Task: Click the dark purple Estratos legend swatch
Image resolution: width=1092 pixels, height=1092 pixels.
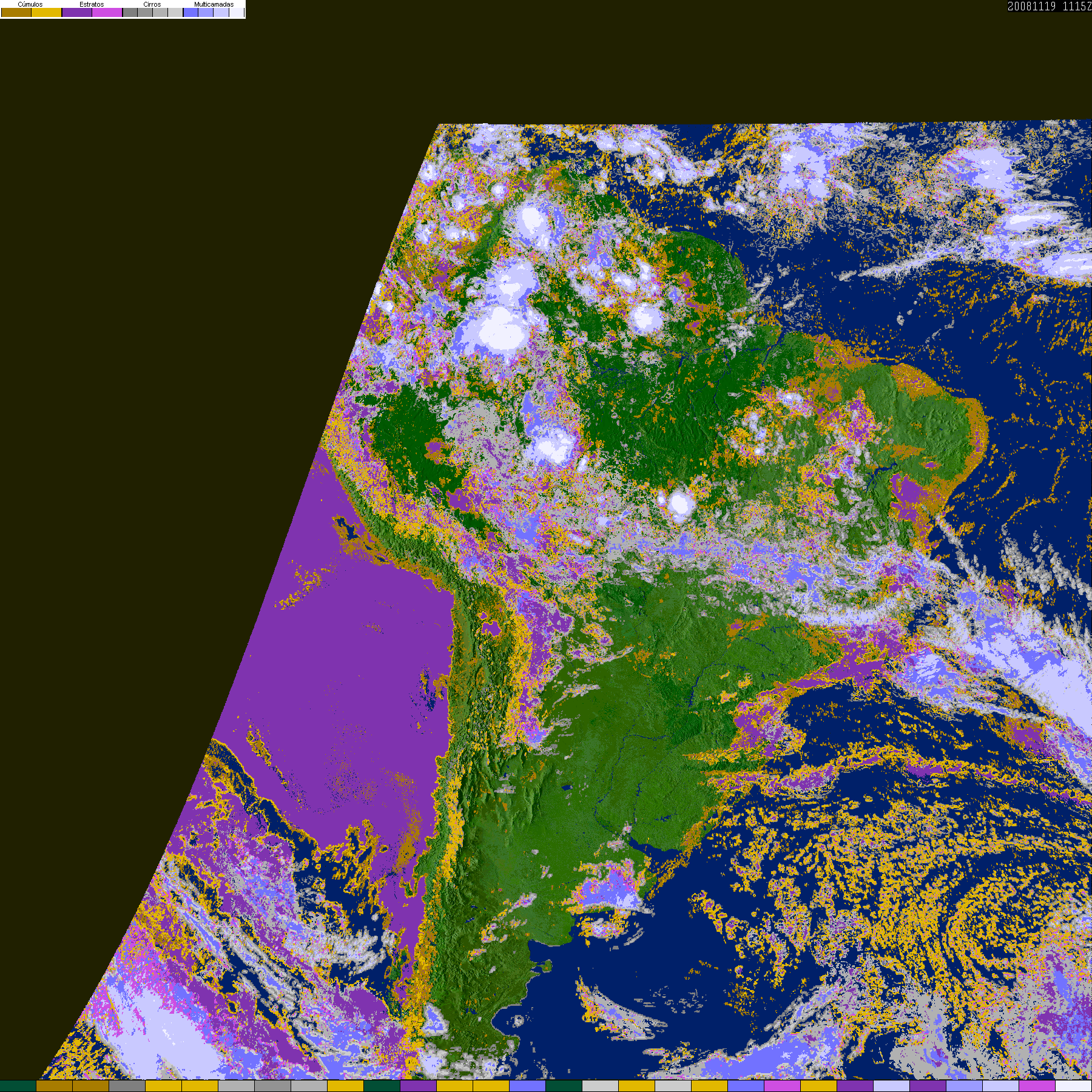Action: tap(77, 12)
